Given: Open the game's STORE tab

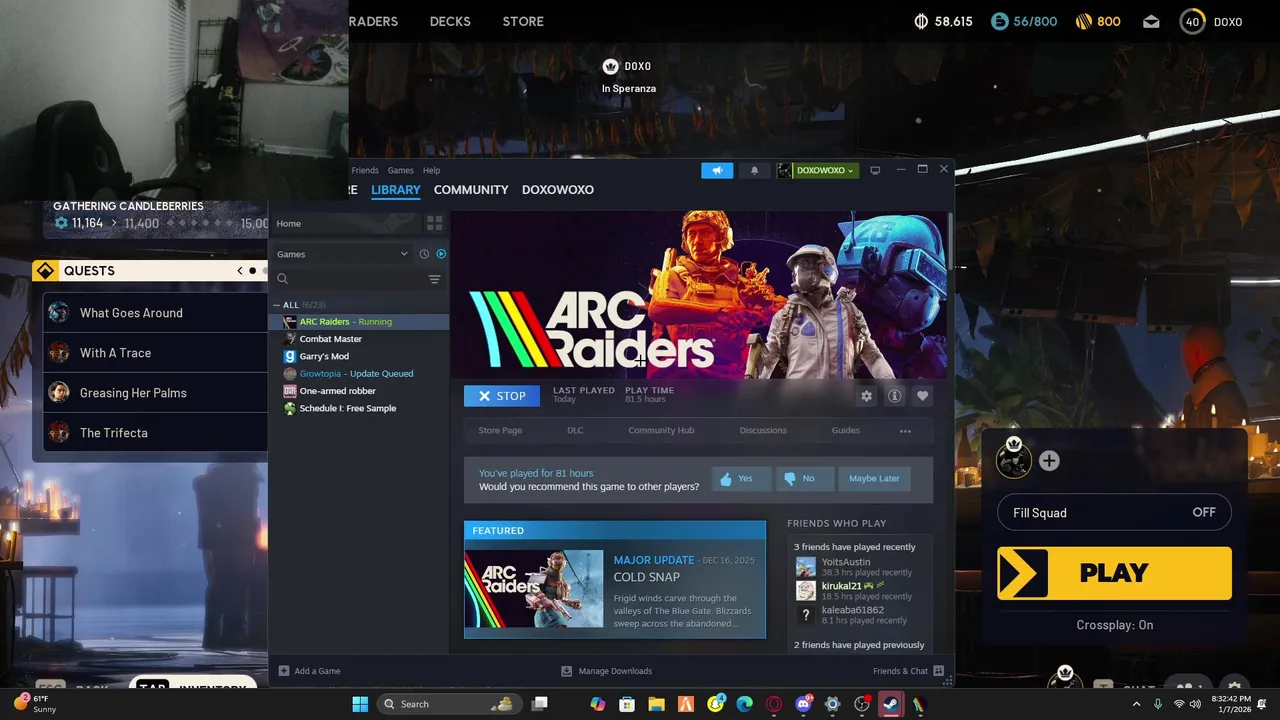Looking at the screenshot, I should (523, 21).
